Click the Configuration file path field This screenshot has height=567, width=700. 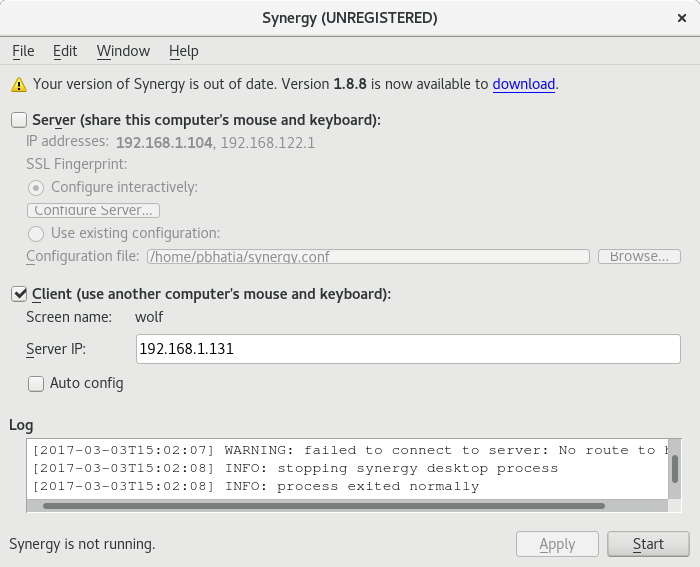368,256
